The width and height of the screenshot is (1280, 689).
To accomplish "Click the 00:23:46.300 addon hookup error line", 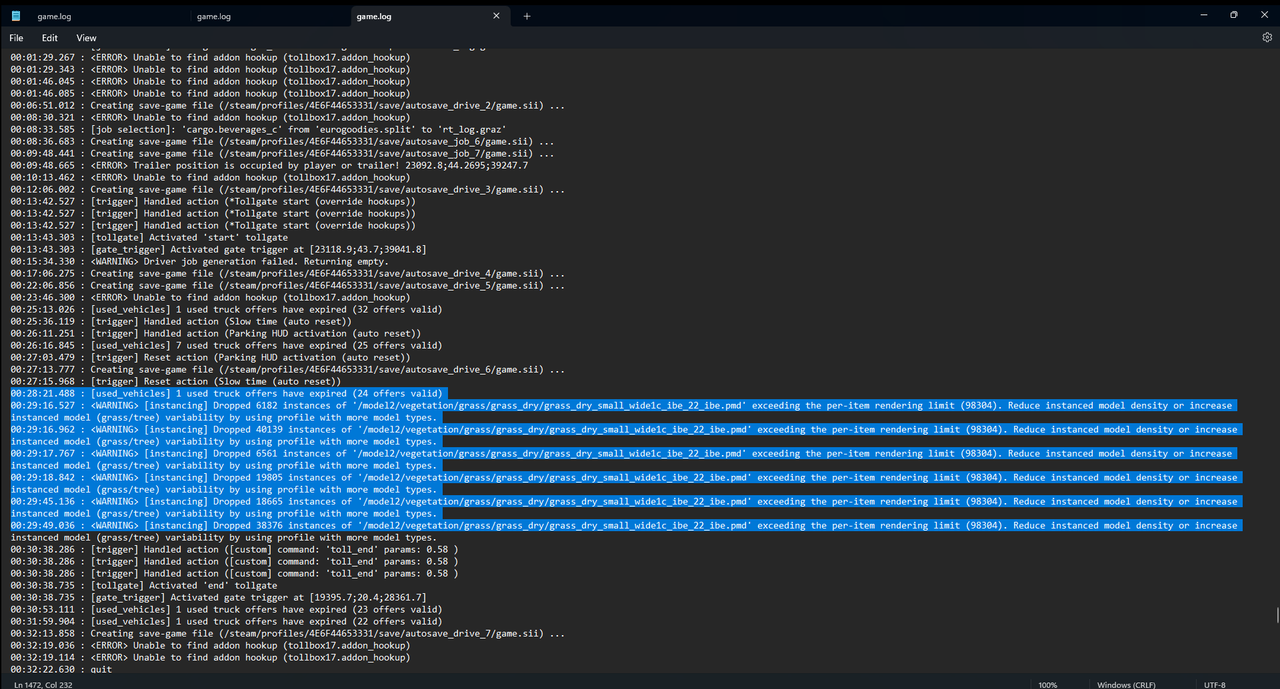I will tap(210, 297).
